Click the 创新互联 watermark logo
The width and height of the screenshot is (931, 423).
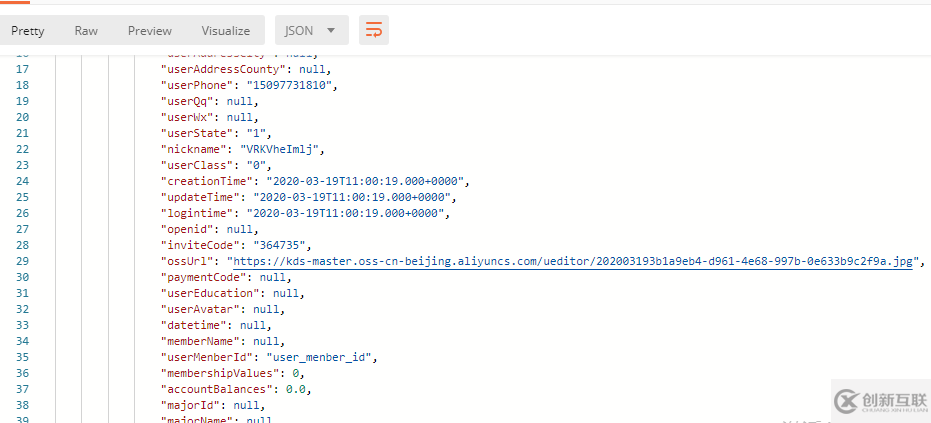click(880, 401)
